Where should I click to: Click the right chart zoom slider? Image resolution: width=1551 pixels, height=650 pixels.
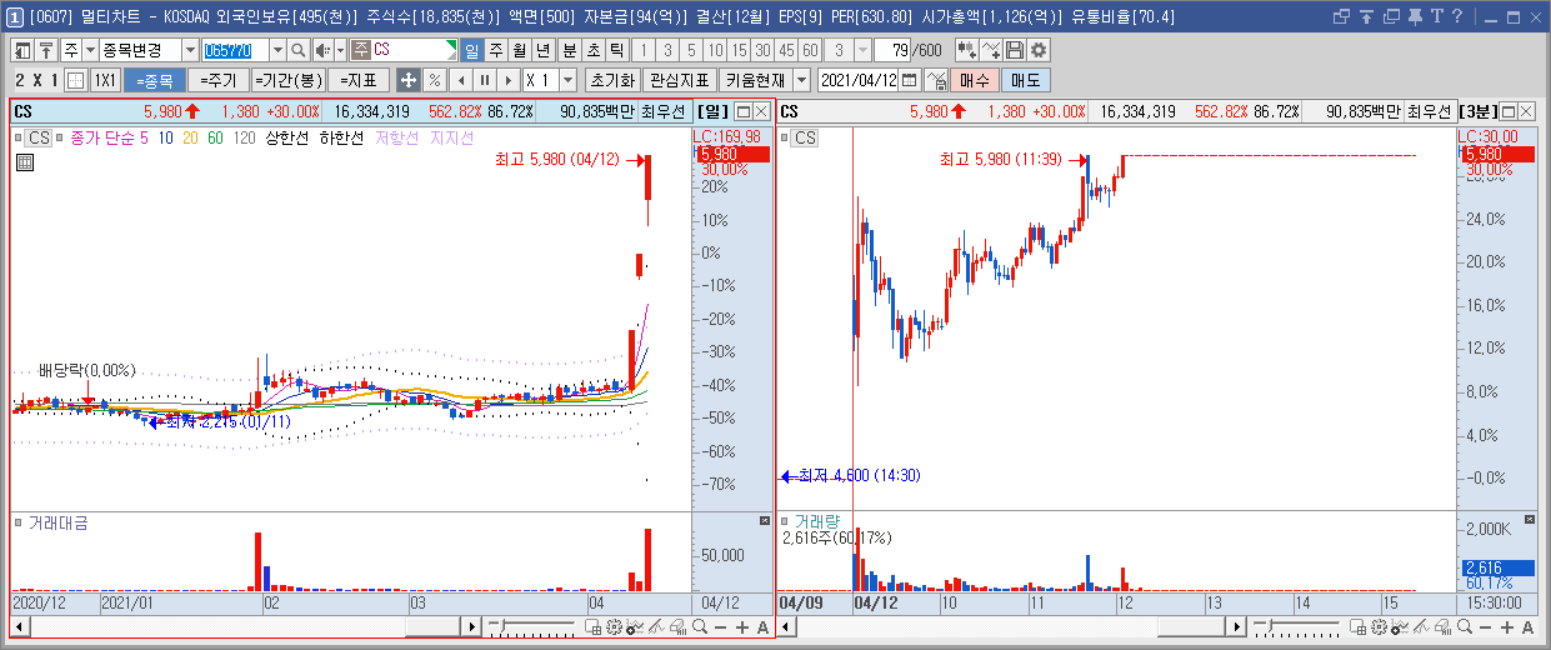click(x=1298, y=627)
